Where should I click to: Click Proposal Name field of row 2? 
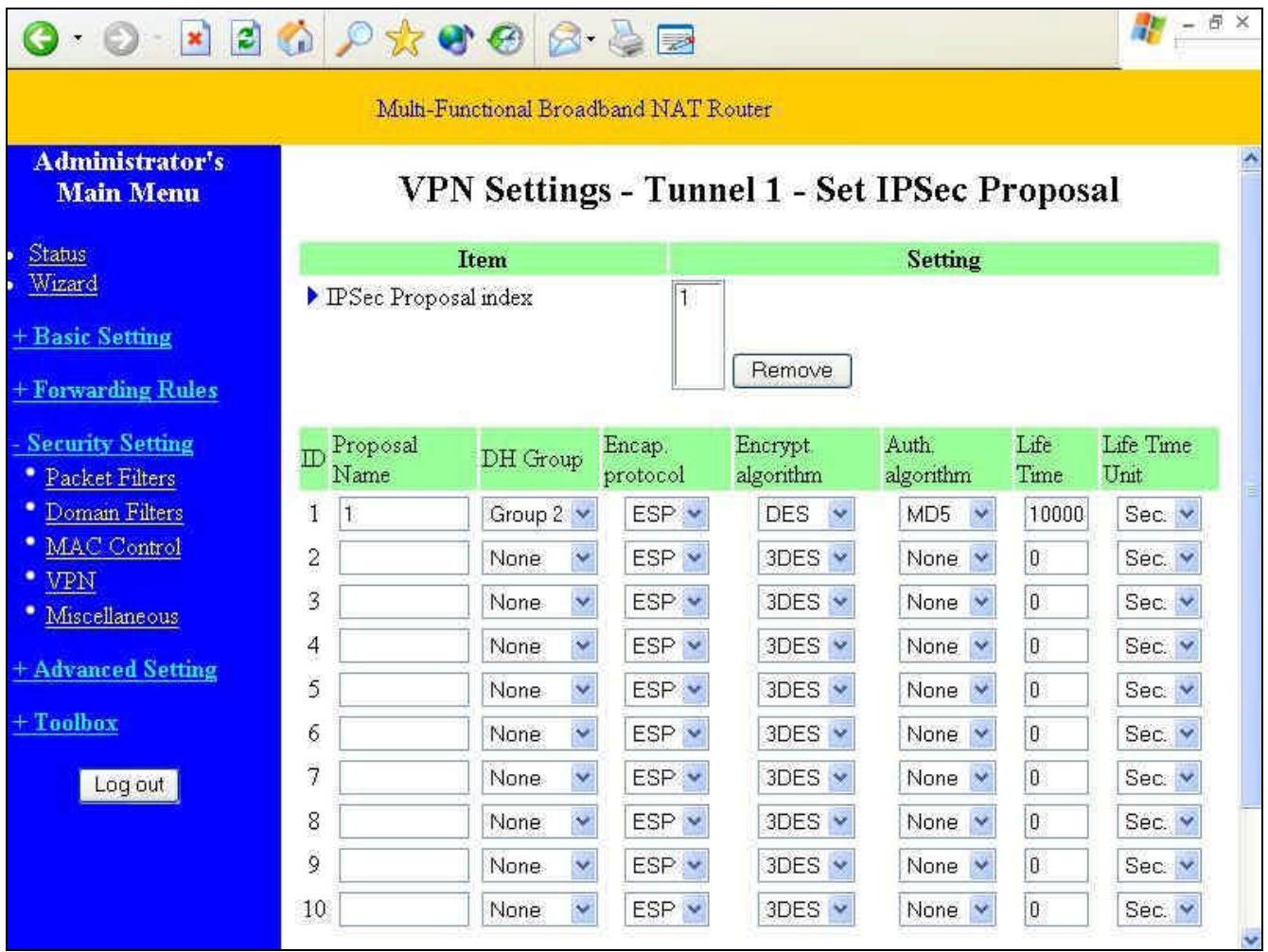pyautogui.click(x=403, y=558)
